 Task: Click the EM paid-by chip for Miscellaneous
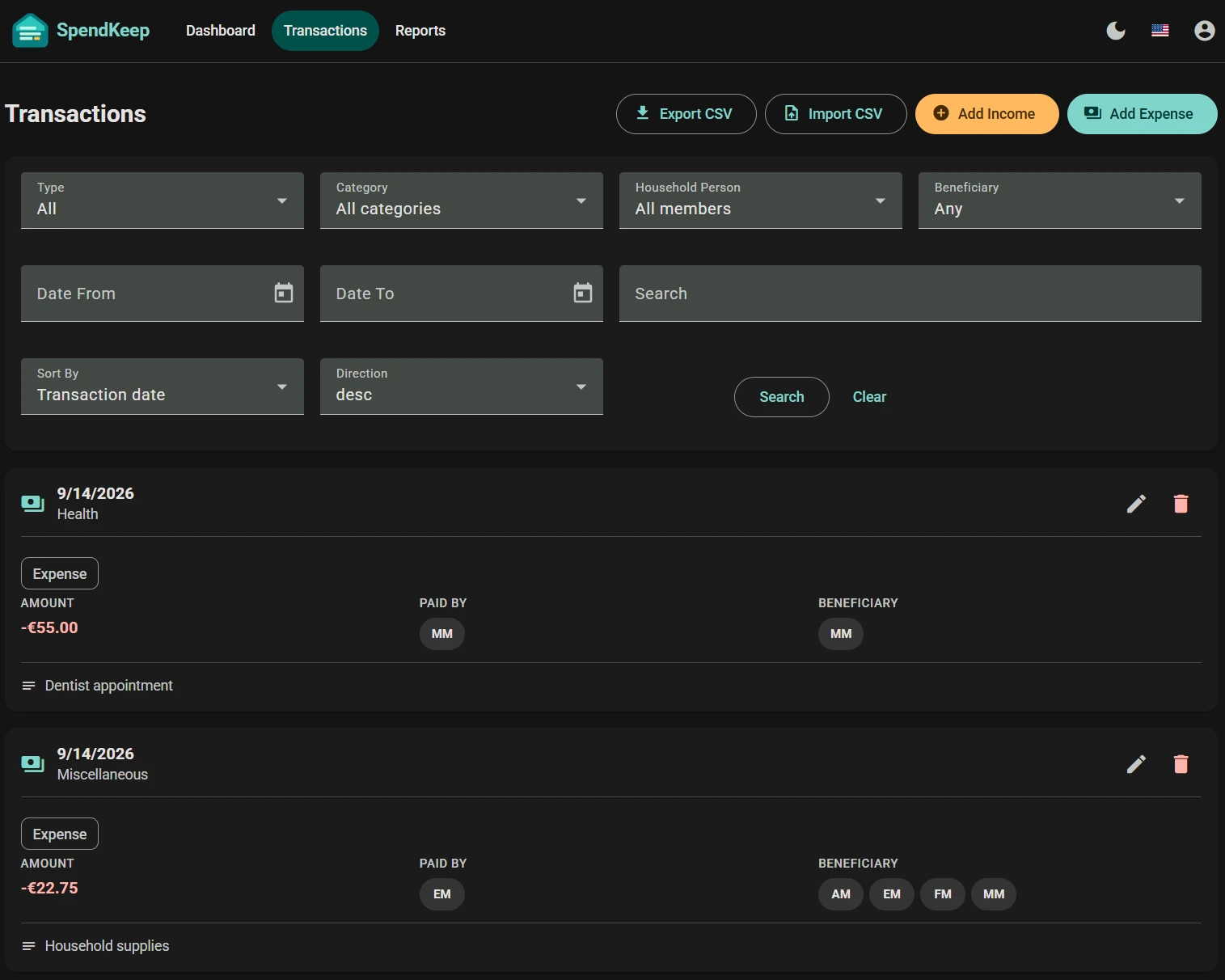[x=442, y=894]
